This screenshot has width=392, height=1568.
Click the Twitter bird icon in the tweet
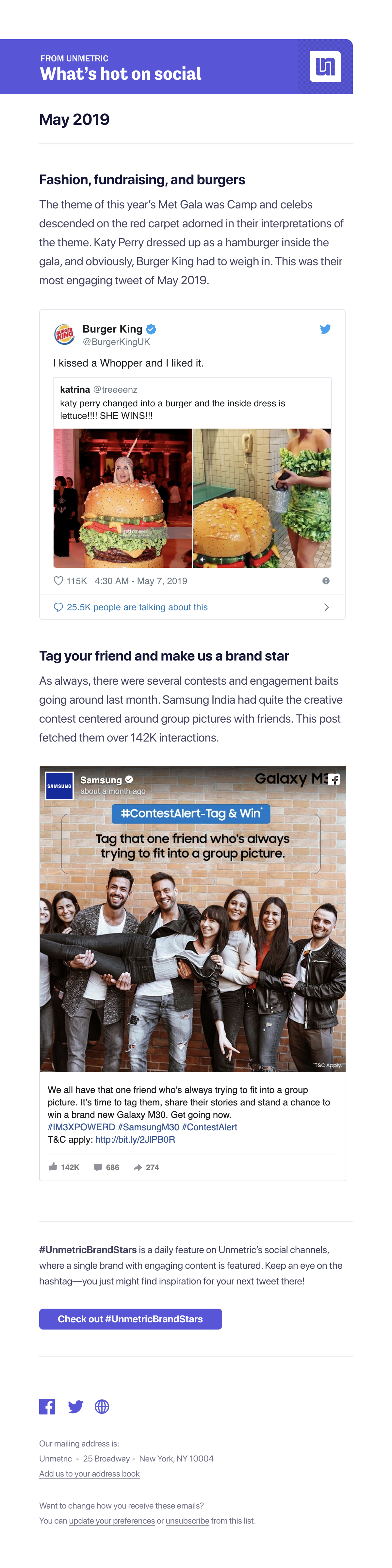[x=326, y=329]
